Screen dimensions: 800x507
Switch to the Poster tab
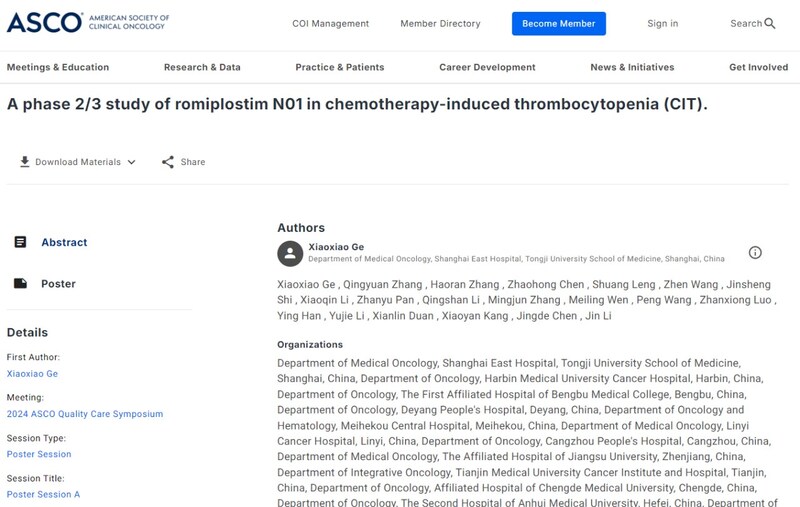click(58, 283)
